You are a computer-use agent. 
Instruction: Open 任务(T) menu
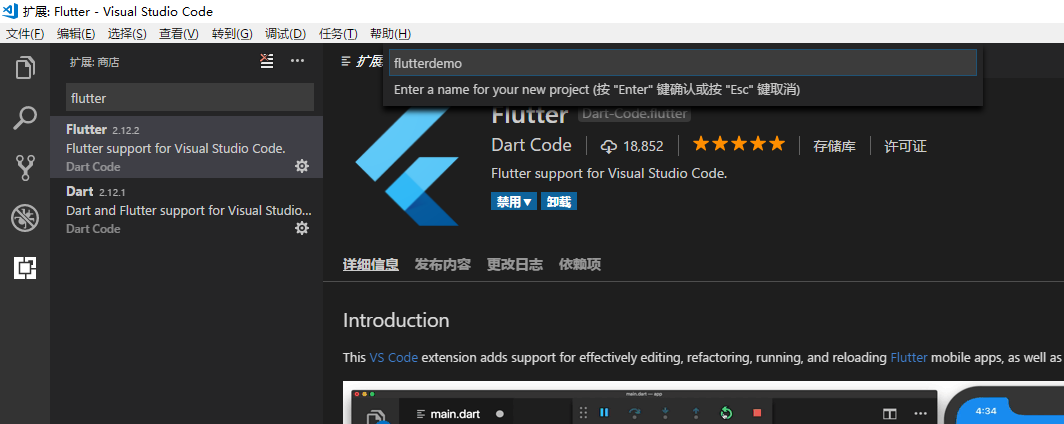tap(338, 33)
